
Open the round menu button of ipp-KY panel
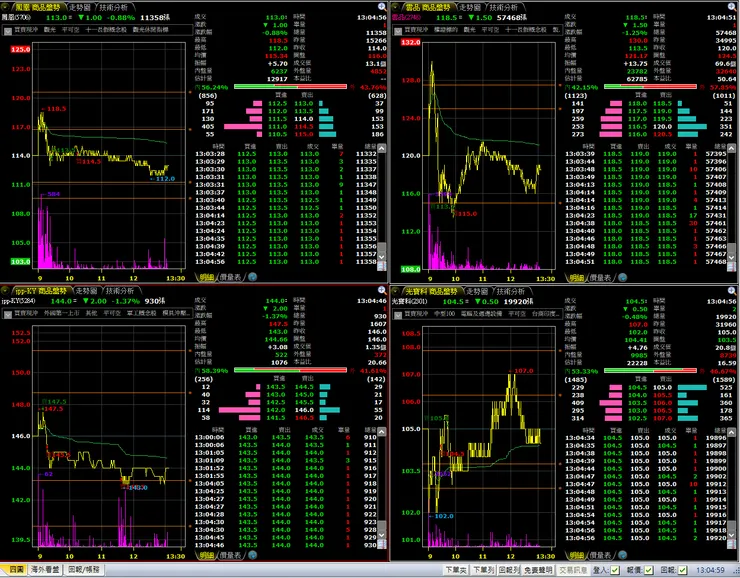pos(6,291)
